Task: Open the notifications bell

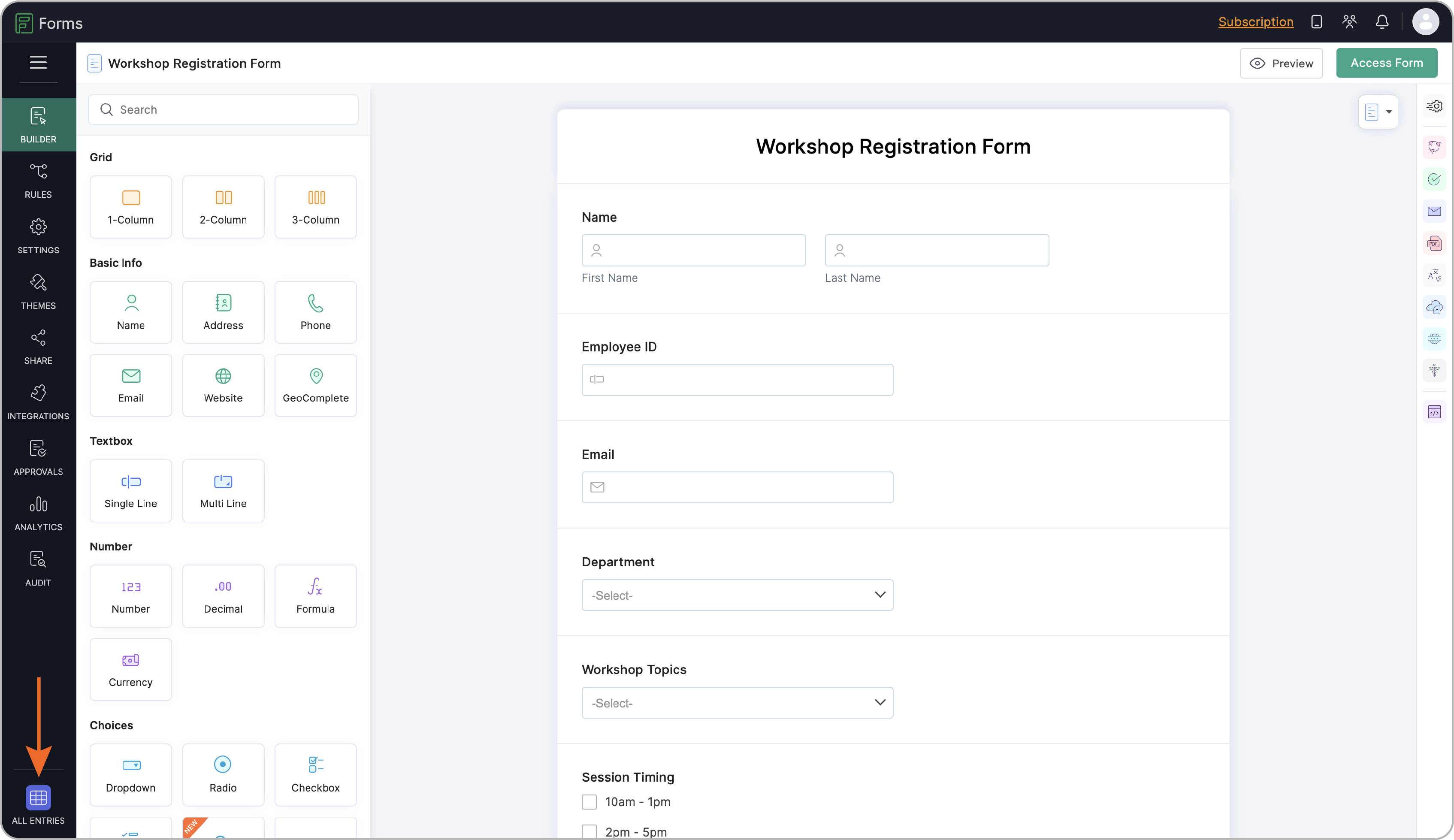Action: [1382, 22]
